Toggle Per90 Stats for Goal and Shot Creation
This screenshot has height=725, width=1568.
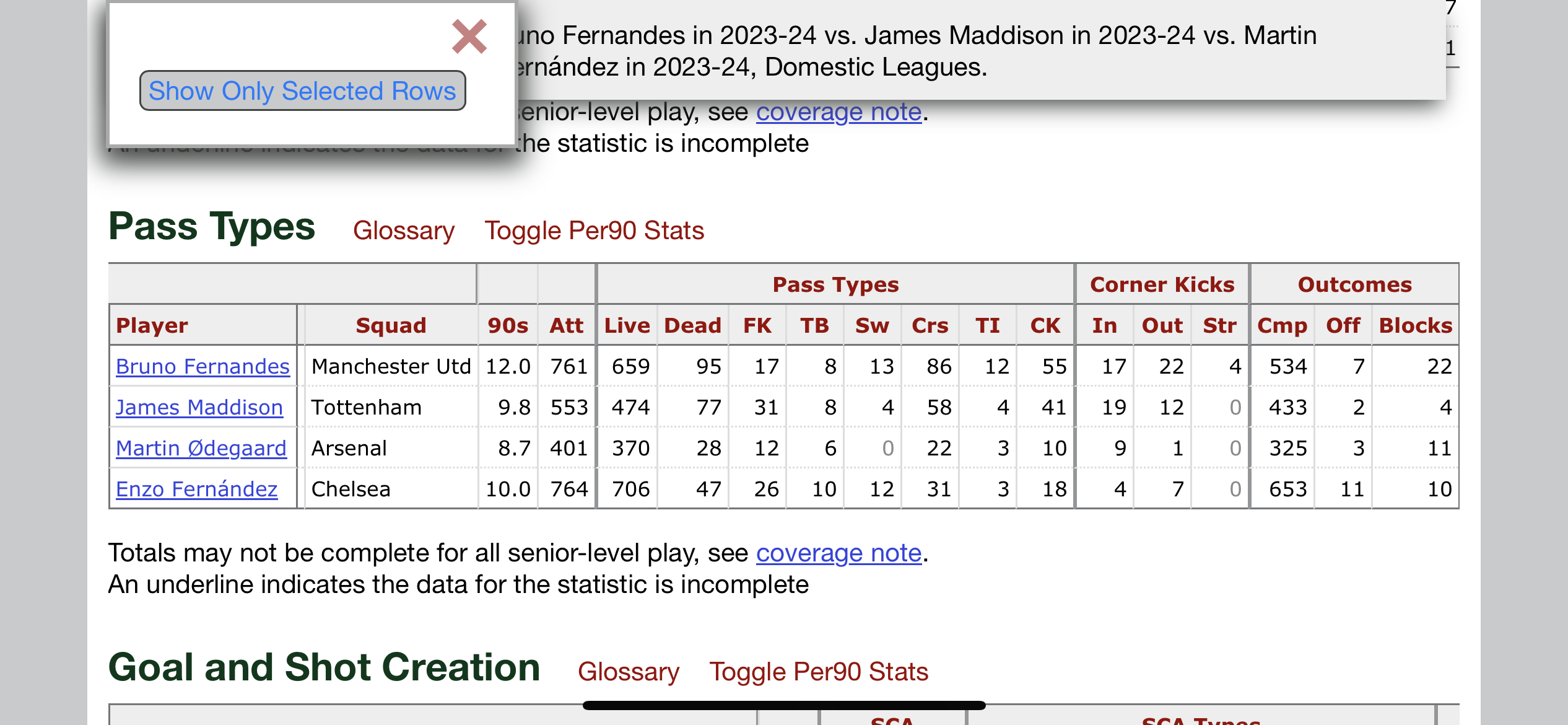[x=819, y=672]
